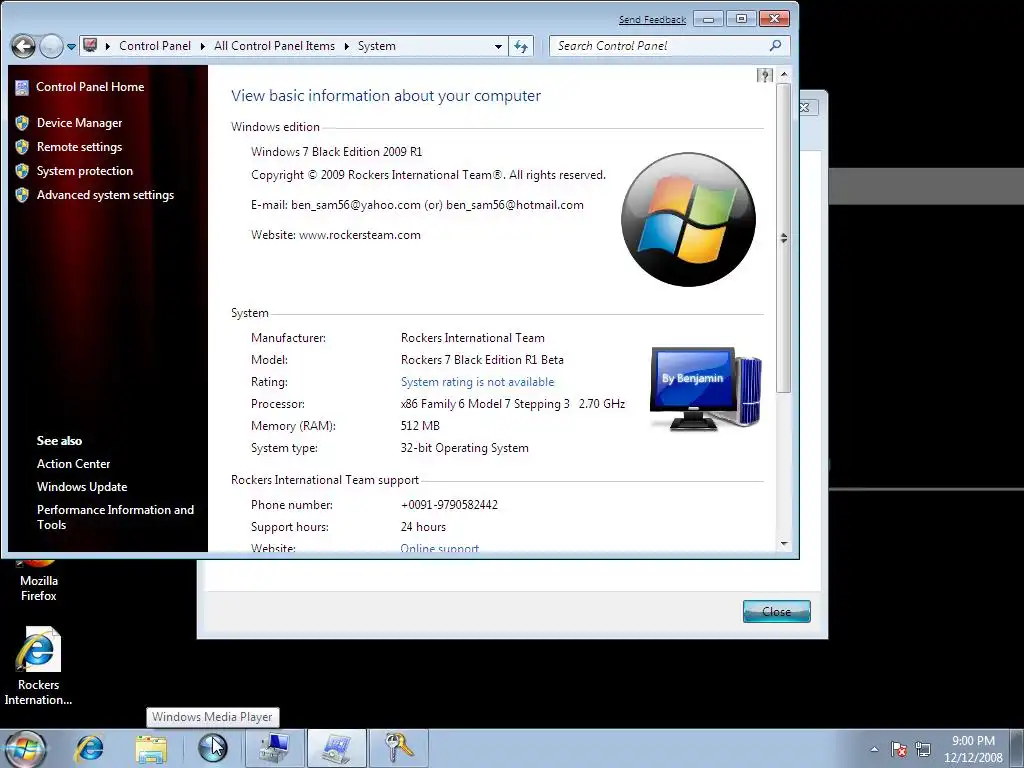Screen dimensions: 1024x768
Task: Select the email text ben_sam56@yahoo.com line
Action: [417, 205]
